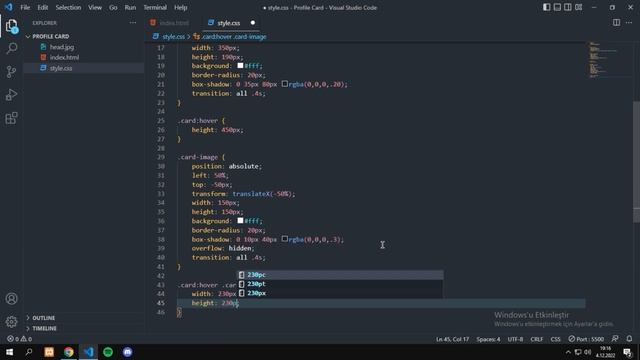
Task: Click the editor vertical scrollbar
Action: pos(636,161)
